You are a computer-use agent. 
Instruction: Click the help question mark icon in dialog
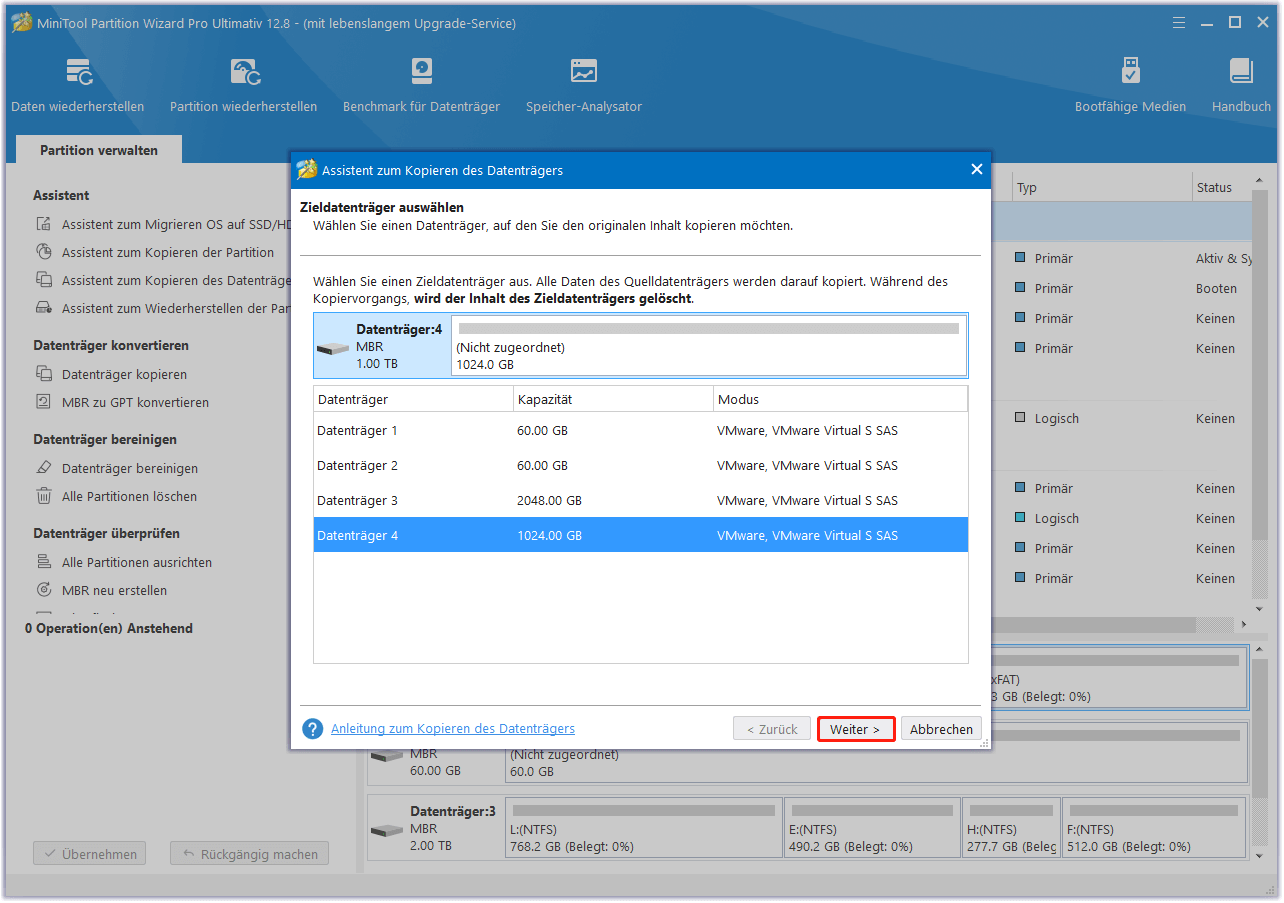coord(313,729)
